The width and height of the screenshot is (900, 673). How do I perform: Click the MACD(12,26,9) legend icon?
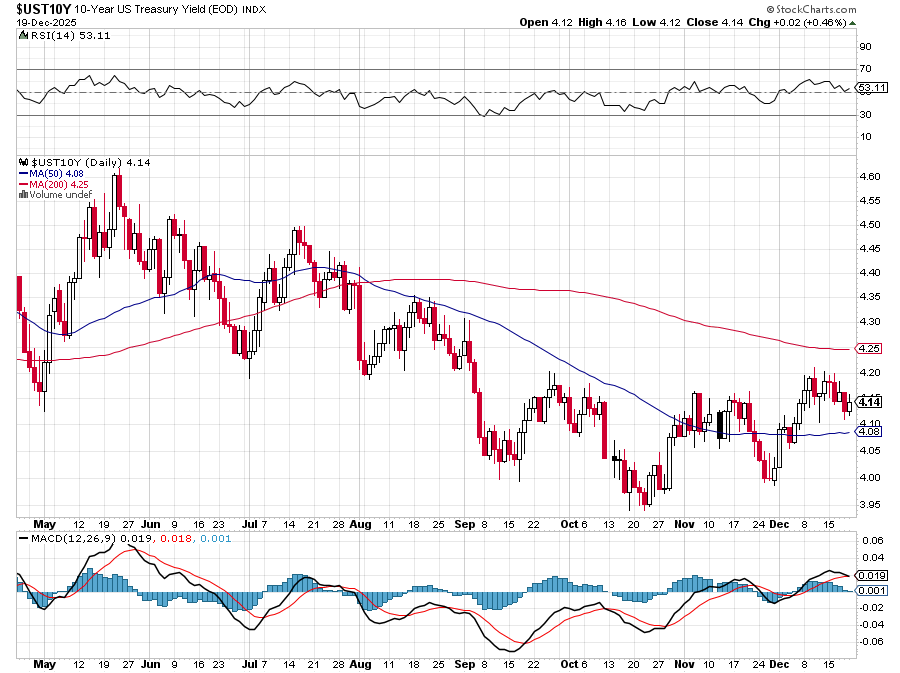(x=24, y=539)
